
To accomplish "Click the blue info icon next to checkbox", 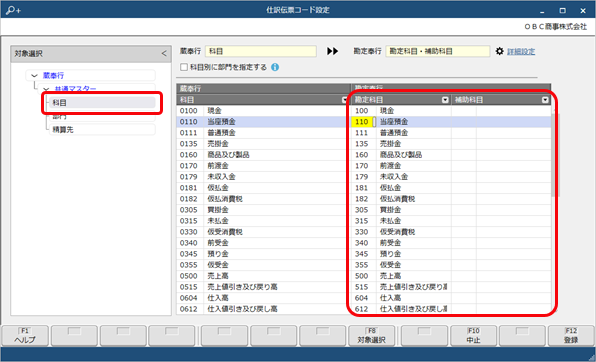I will pyautogui.click(x=275, y=67).
